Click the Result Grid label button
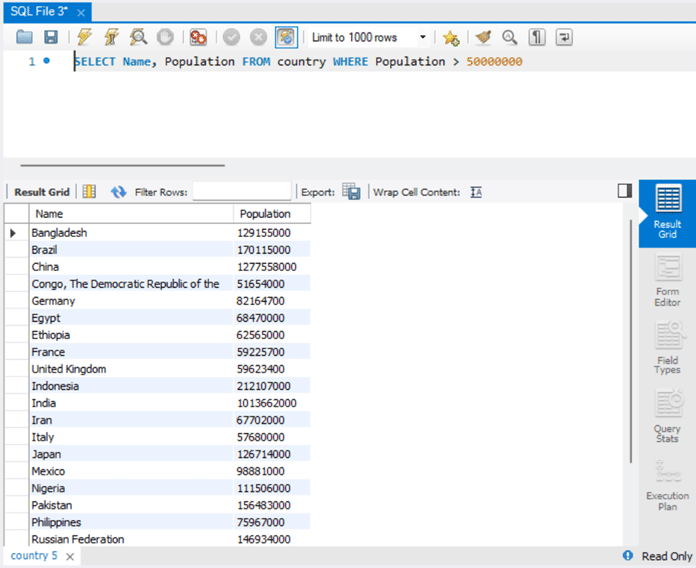This screenshot has width=696, height=568. pos(42,192)
